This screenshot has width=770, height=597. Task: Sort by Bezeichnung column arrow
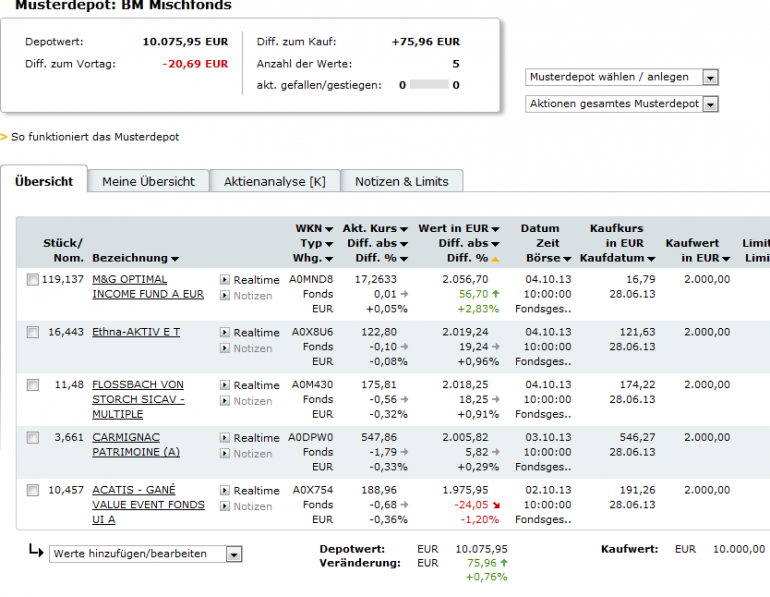(175, 259)
